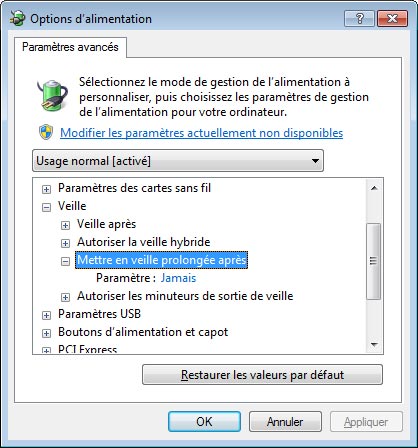This screenshot has width=418, height=448.
Task: Open the Usage normal power plan dropdown
Action: point(178,161)
